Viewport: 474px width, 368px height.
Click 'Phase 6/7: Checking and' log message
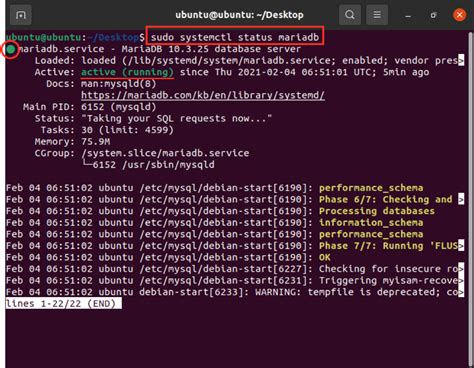coord(386,199)
